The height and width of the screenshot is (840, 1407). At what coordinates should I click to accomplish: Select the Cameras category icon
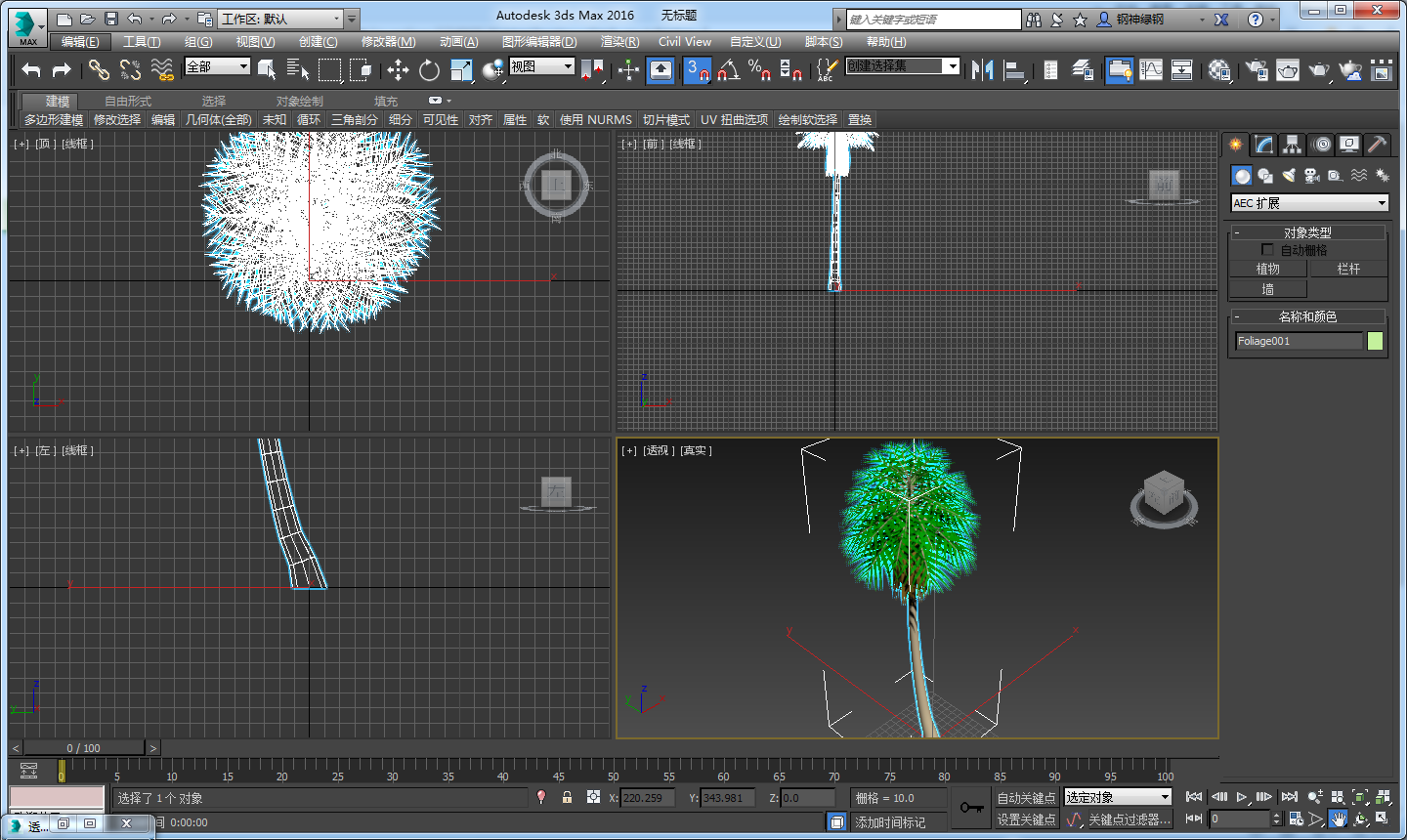[x=1312, y=176]
